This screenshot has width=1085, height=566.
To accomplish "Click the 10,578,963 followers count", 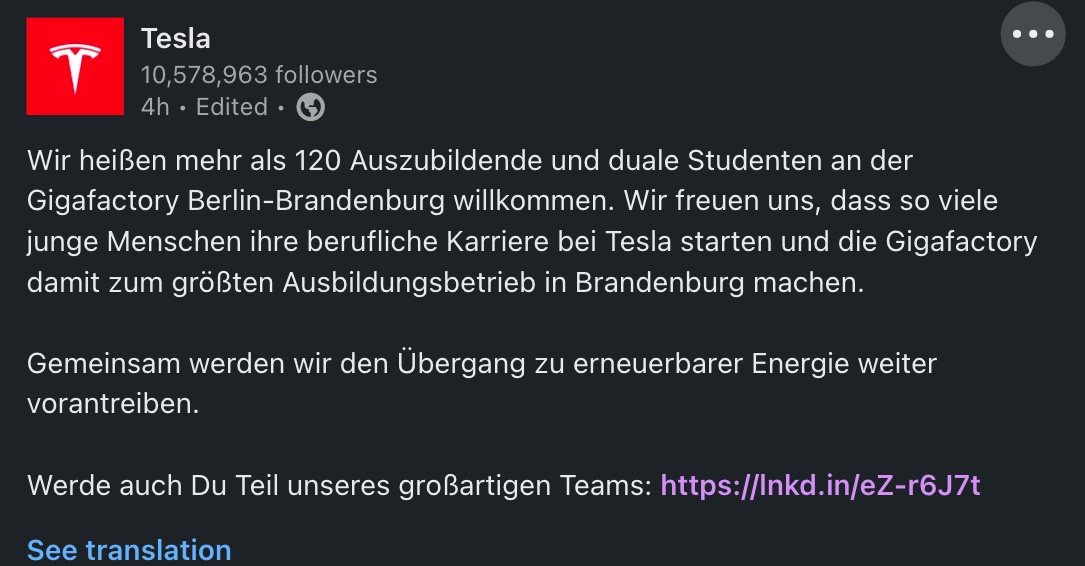I will pos(259,75).
